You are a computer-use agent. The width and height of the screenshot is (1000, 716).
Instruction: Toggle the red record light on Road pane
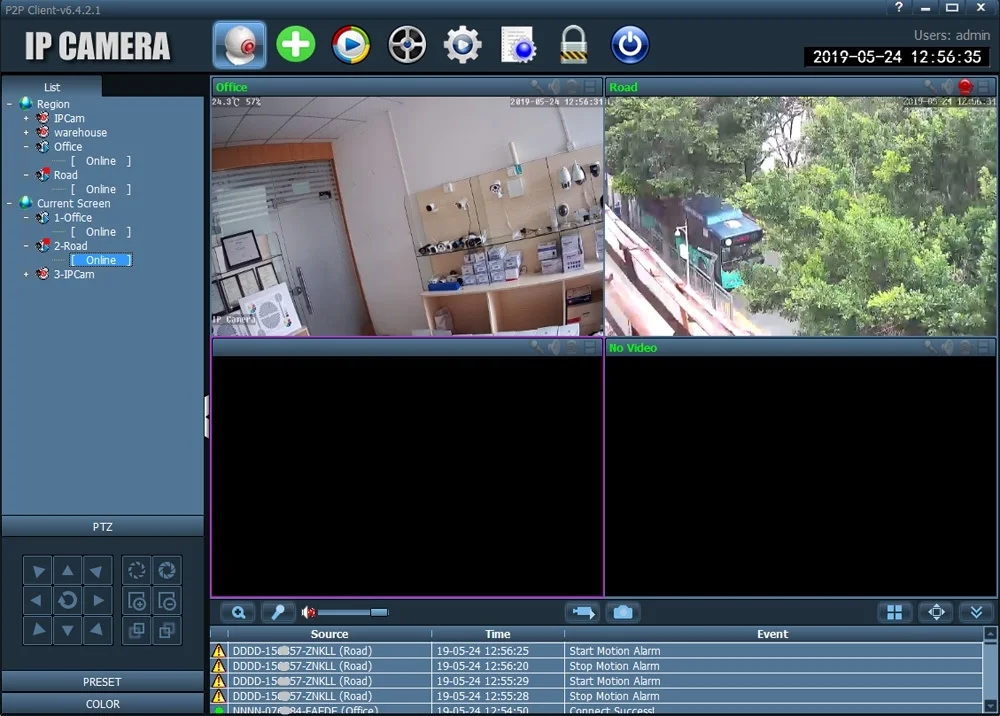(965, 87)
